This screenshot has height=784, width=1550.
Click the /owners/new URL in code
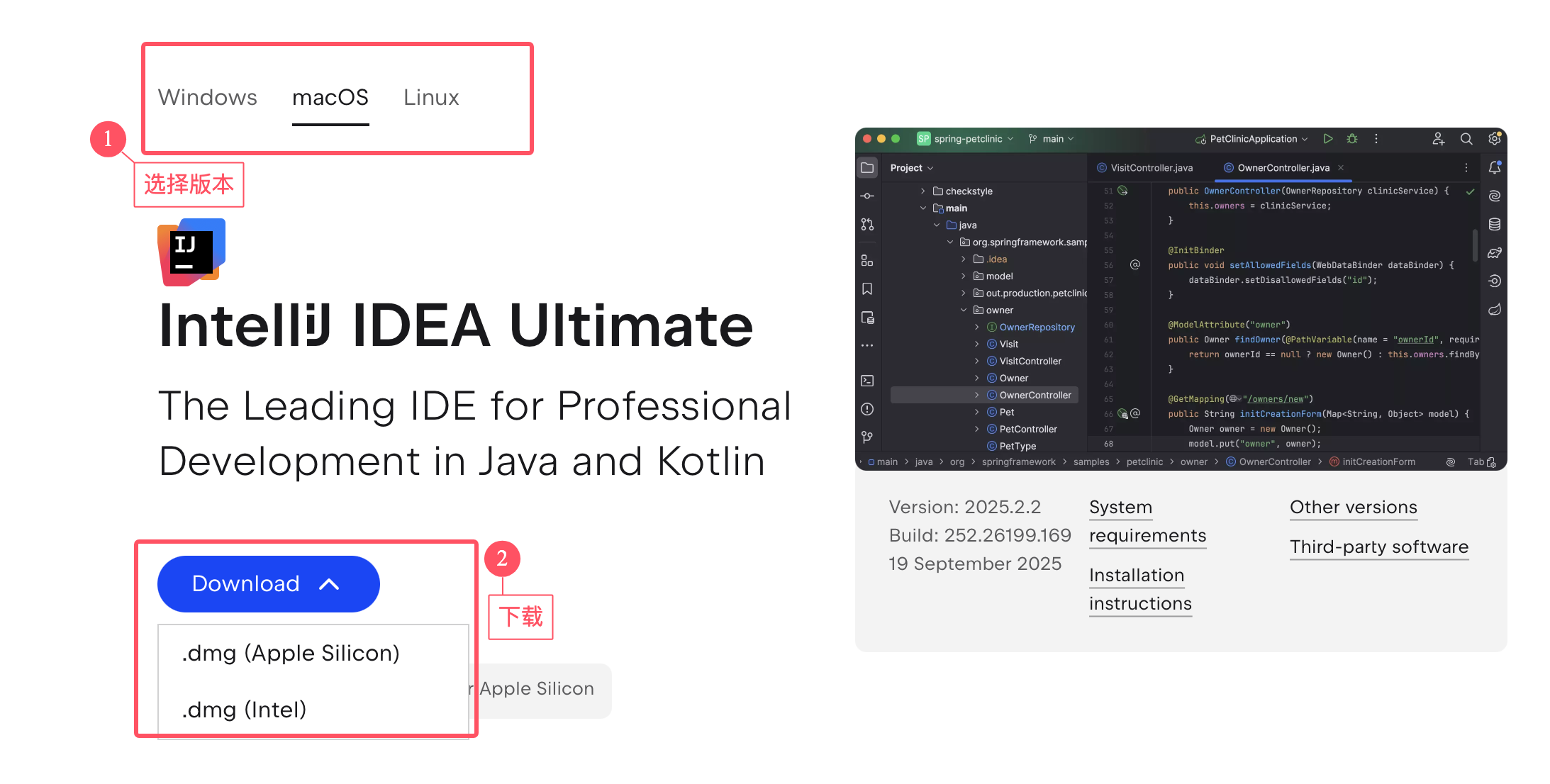(1276, 399)
